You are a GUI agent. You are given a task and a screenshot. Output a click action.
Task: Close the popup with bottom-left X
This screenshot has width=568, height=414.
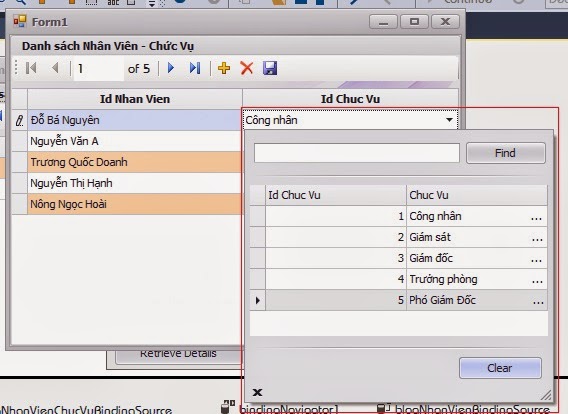tap(257, 392)
